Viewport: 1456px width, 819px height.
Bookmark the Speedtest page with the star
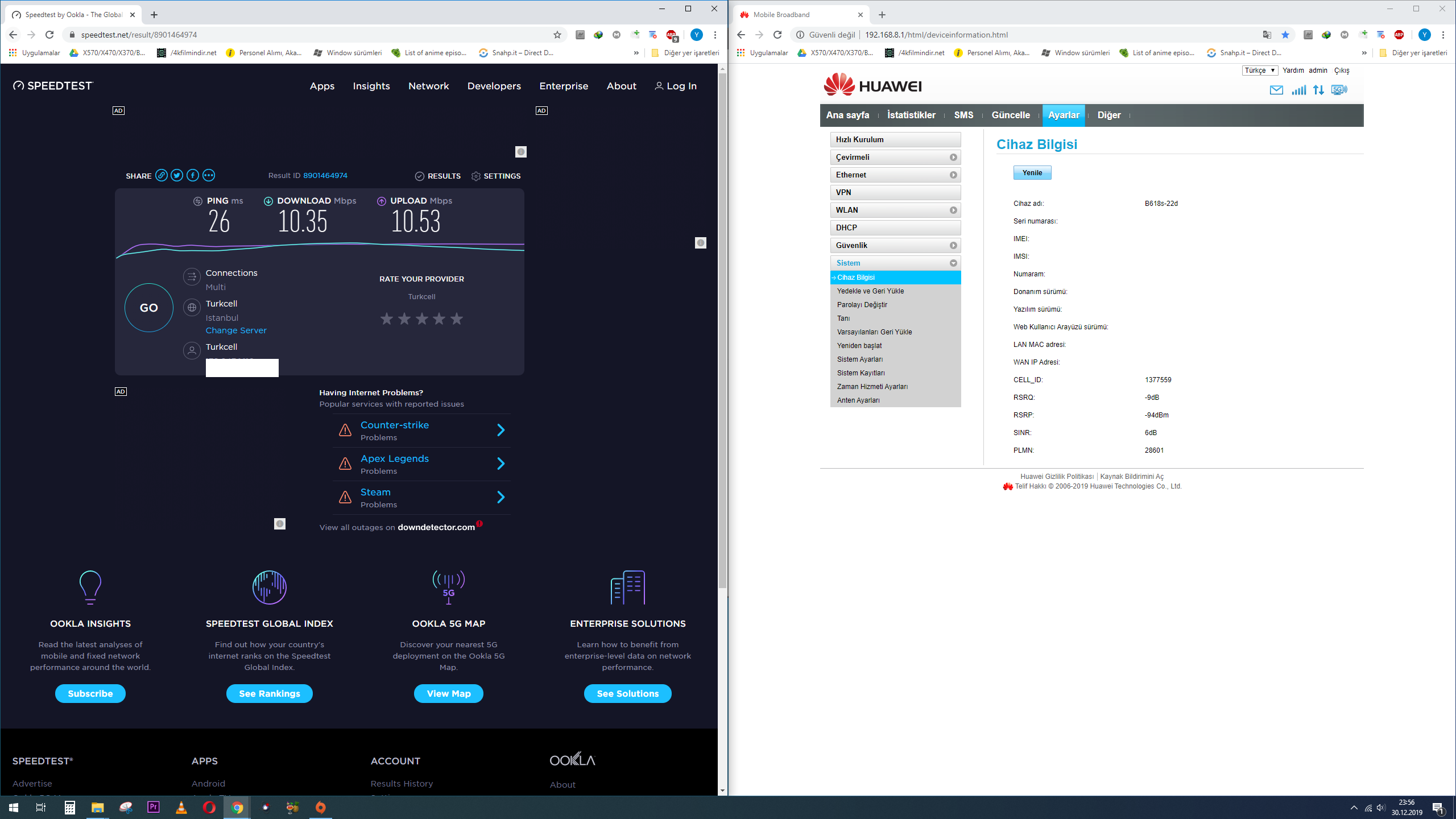pos(557,35)
